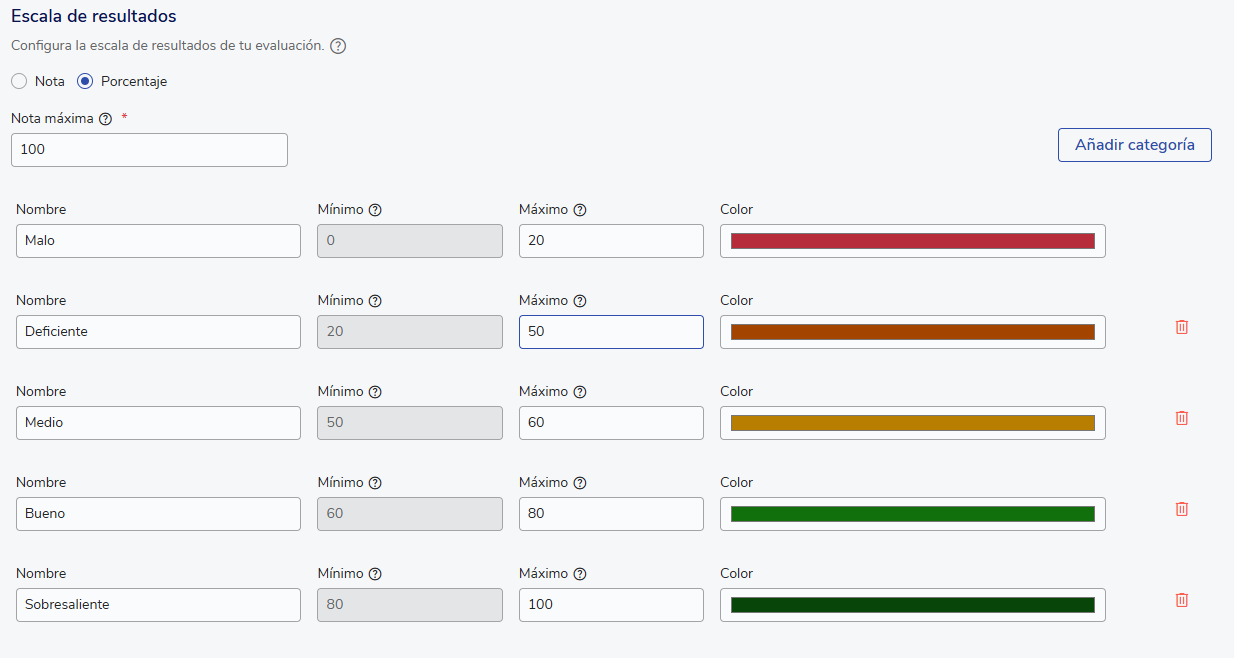Show help tooltip for Nota máxima
This screenshot has width=1234, height=658.
point(105,119)
